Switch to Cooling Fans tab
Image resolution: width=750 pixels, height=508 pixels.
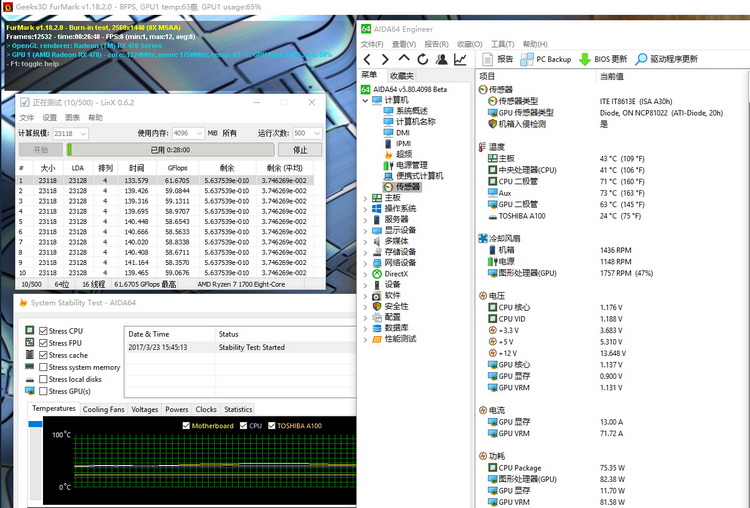[x=103, y=409]
